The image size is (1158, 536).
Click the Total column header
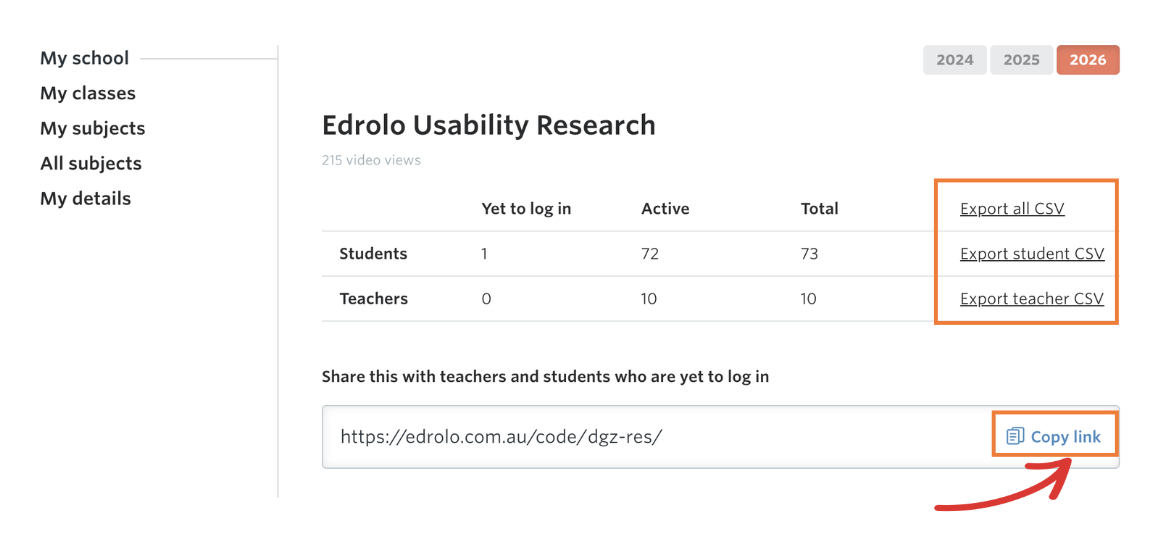point(819,209)
